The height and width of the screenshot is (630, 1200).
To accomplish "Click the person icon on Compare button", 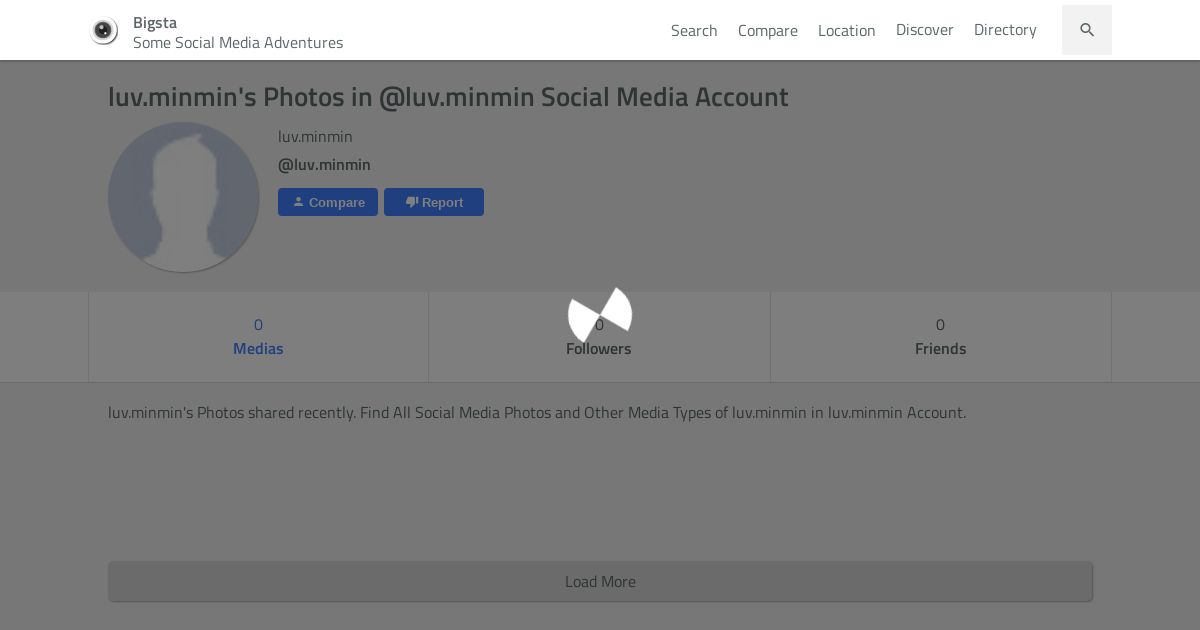I will pos(298,202).
